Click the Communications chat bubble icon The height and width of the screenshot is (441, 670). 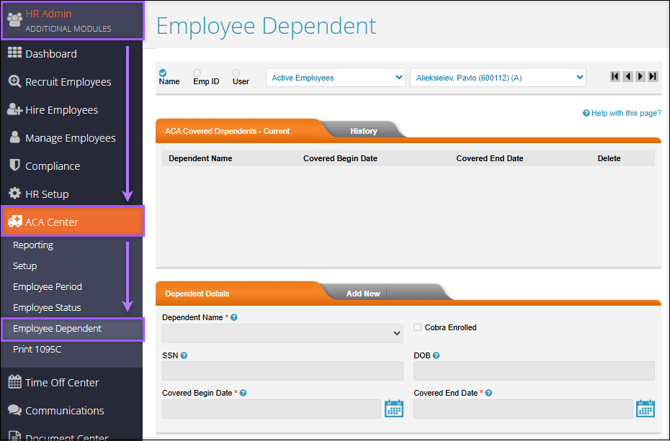click(15, 410)
